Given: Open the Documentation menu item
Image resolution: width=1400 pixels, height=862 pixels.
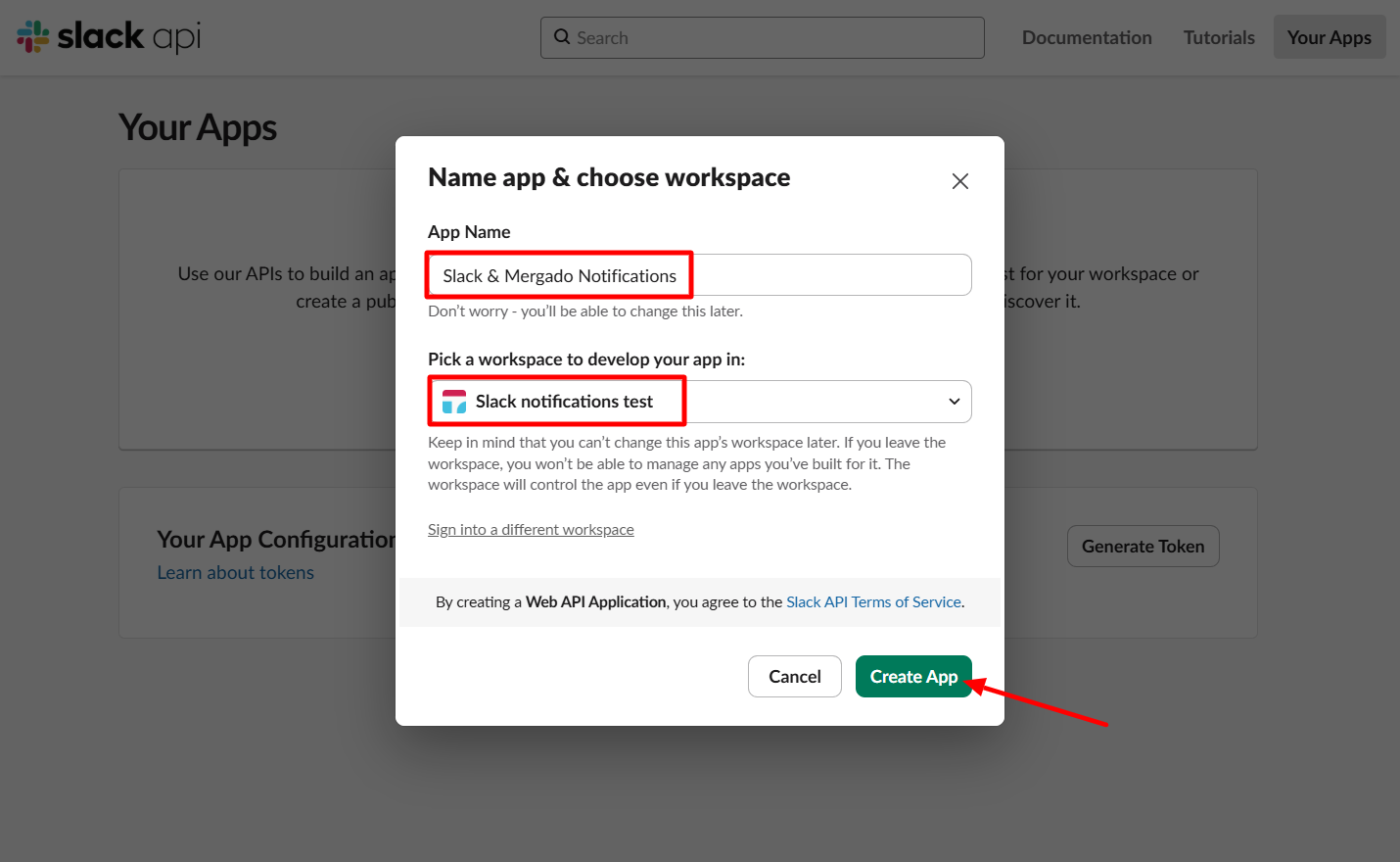Looking at the screenshot, I should point(1087,37).
